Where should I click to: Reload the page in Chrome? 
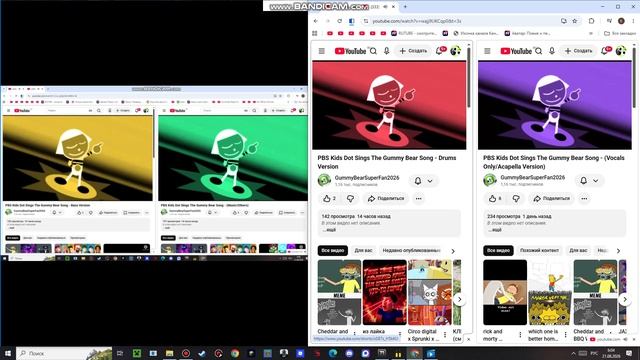pyautogui.click(x=339, y=21)
